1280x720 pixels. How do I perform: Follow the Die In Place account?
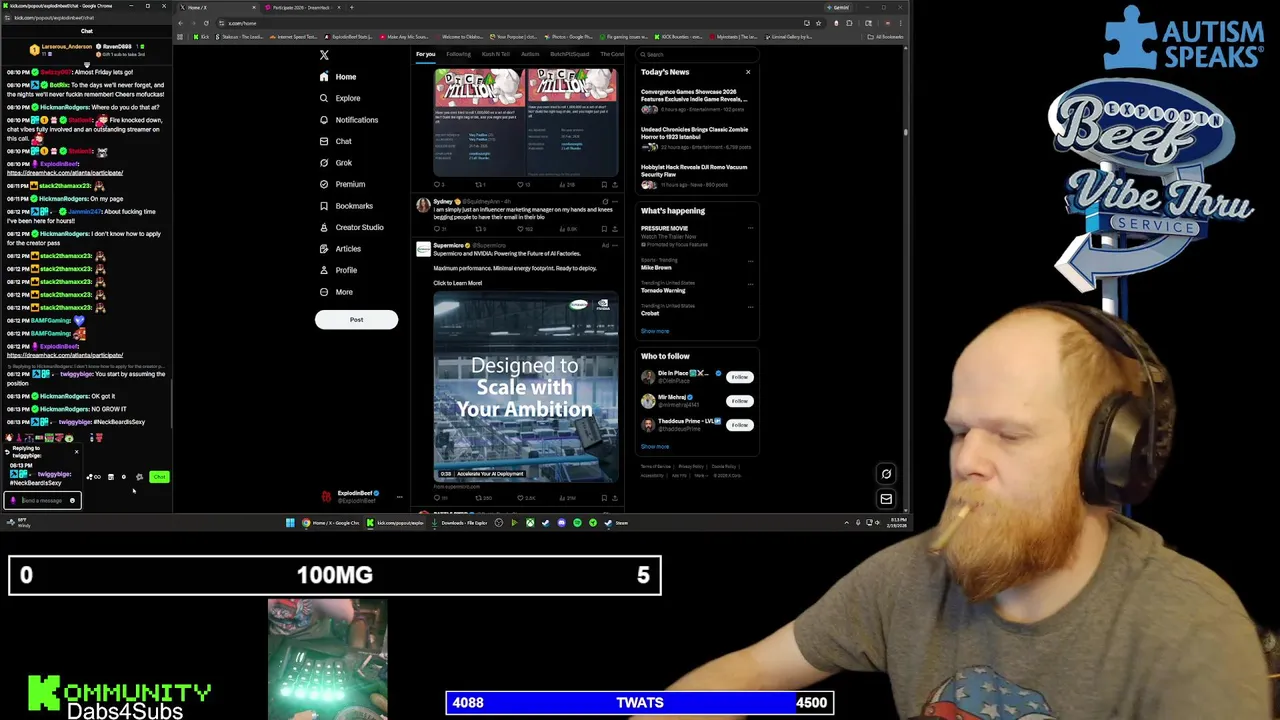[739, 377]
